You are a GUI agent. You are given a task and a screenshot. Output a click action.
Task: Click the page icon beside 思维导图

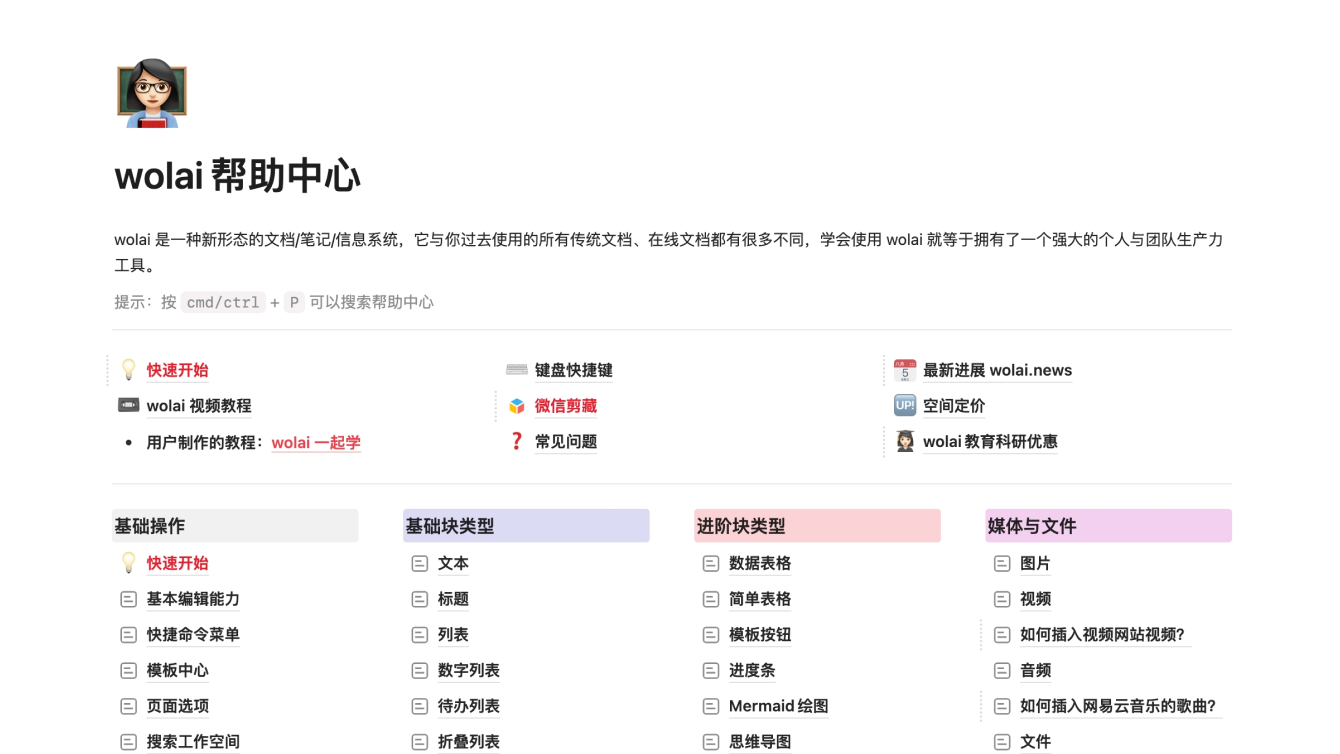click(x=710, y=741)
